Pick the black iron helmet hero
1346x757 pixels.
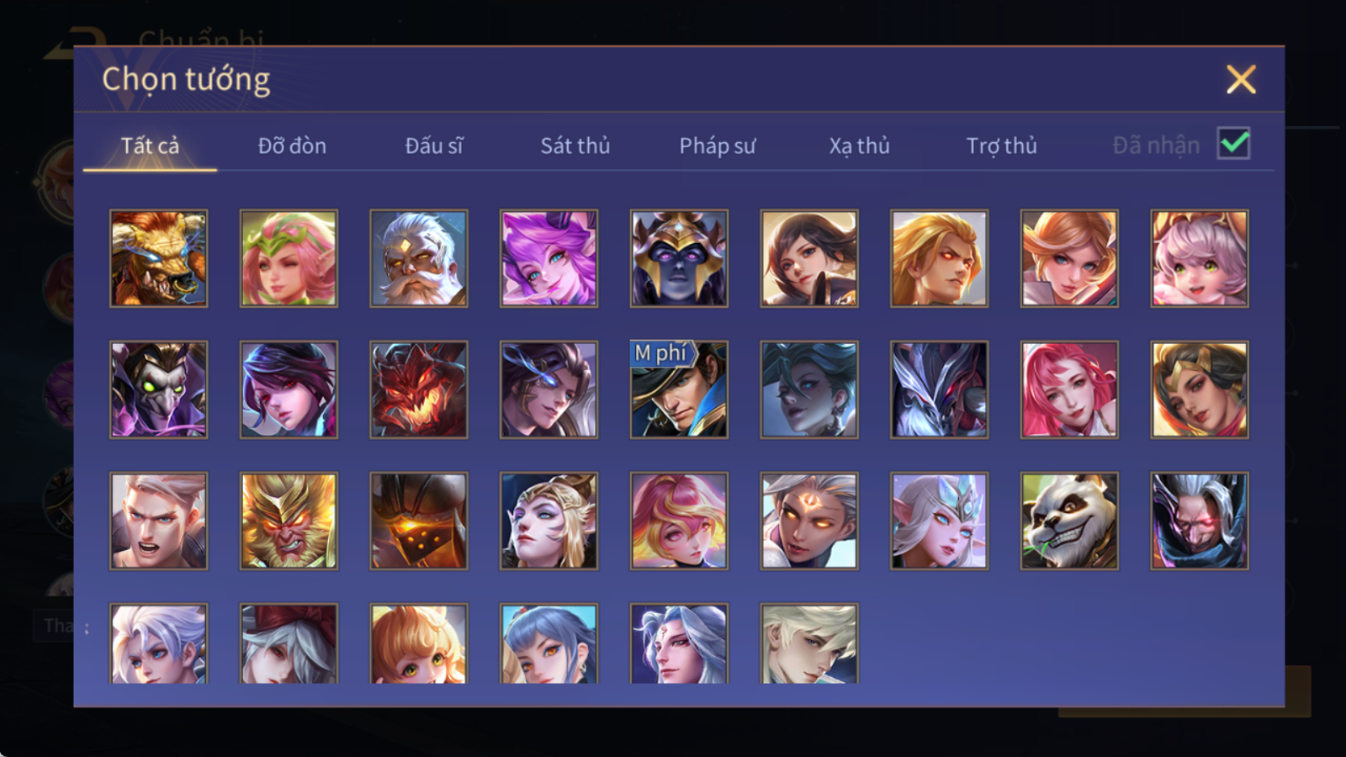click(419, 521)
